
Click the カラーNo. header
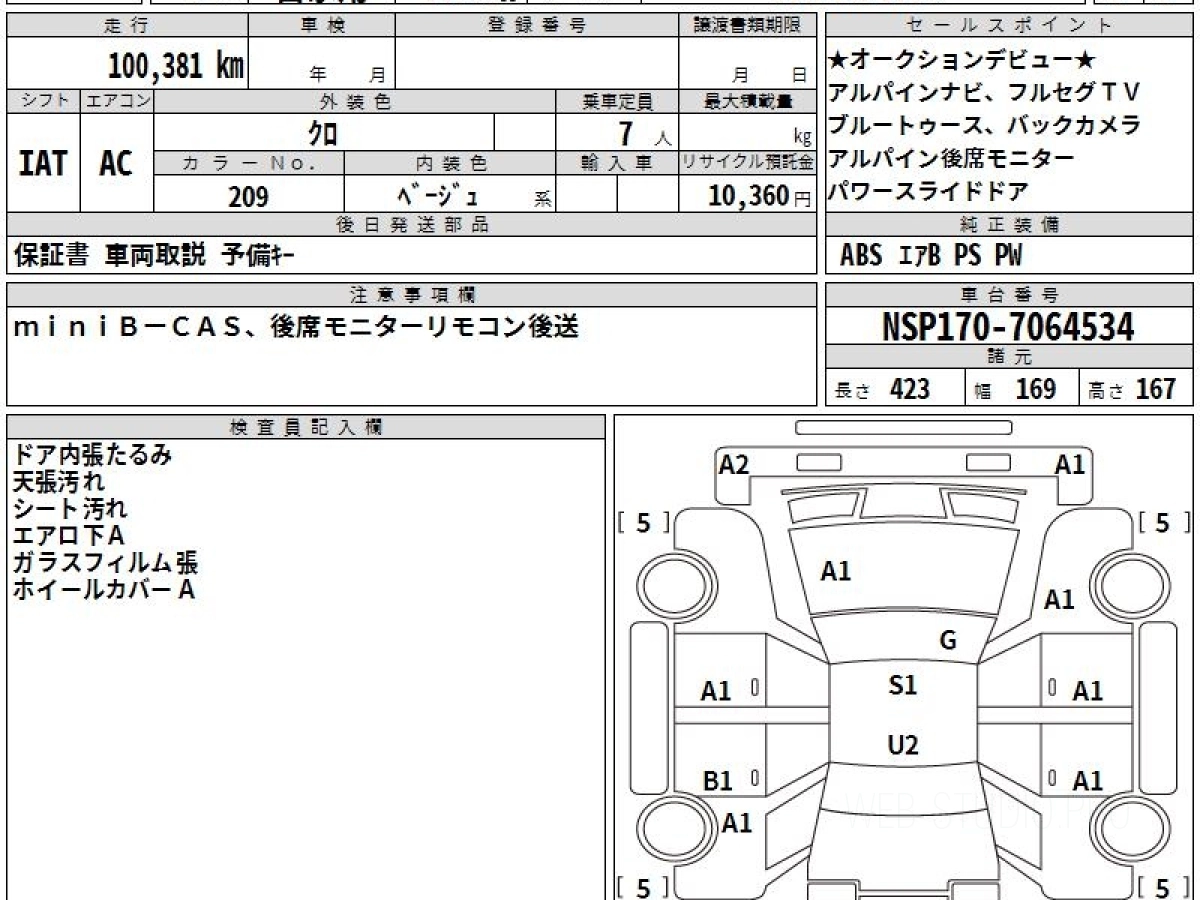pyautogui.click(x=249, y=163)
